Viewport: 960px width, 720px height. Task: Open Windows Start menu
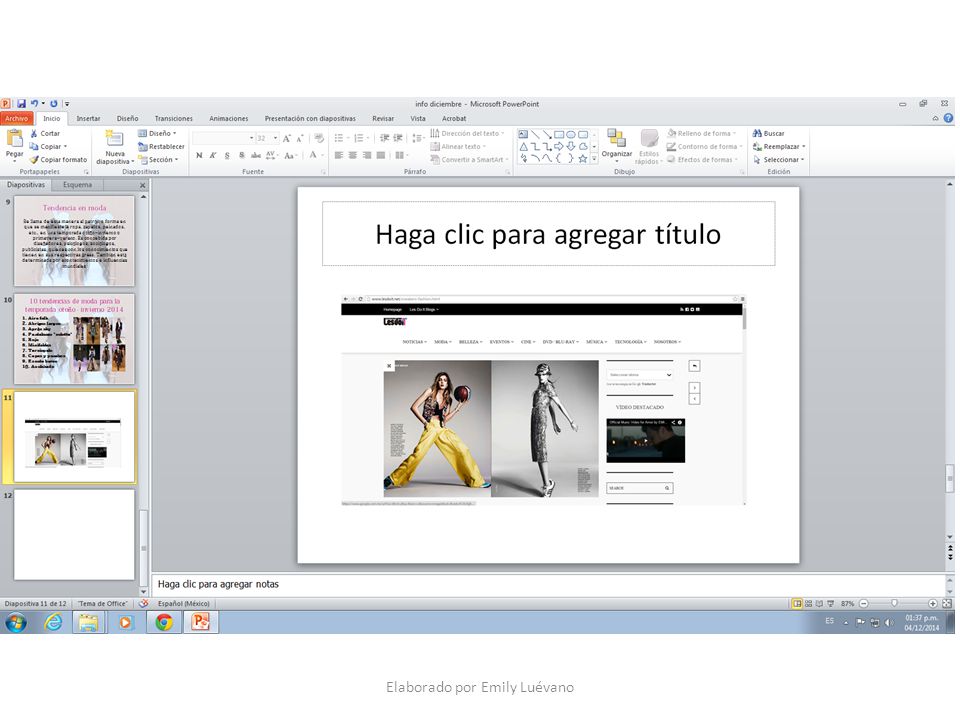click(16, 623)
